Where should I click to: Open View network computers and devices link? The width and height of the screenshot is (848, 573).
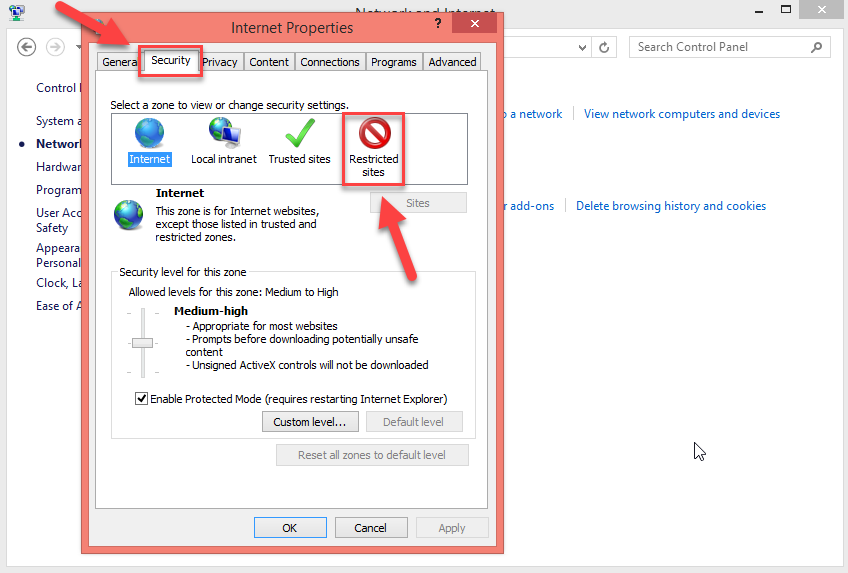click(682, 114)
